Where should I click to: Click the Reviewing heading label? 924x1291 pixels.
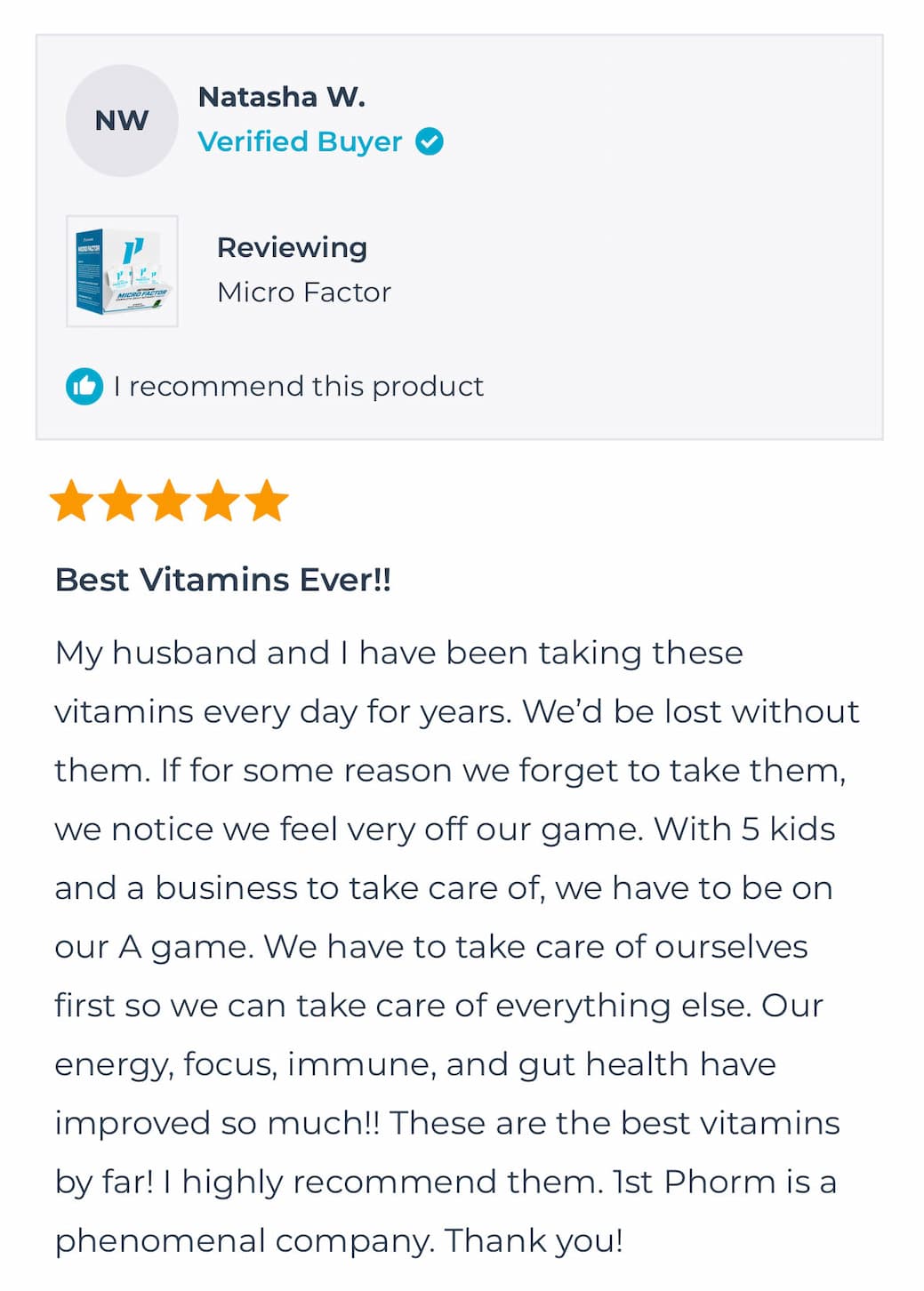pyautogui.click(x=292, y=247)
